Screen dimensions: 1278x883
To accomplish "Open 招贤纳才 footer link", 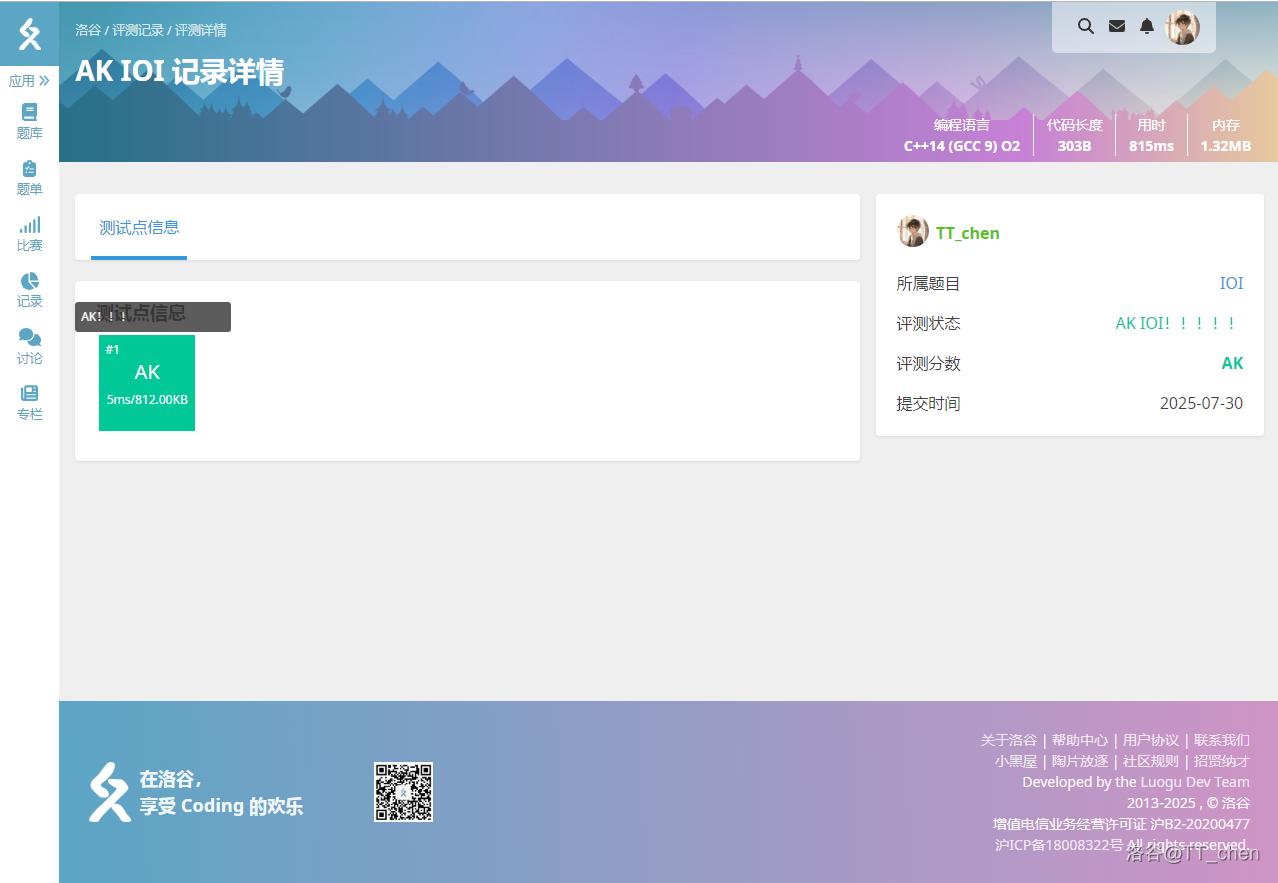I will click(x=1222, y=761).
